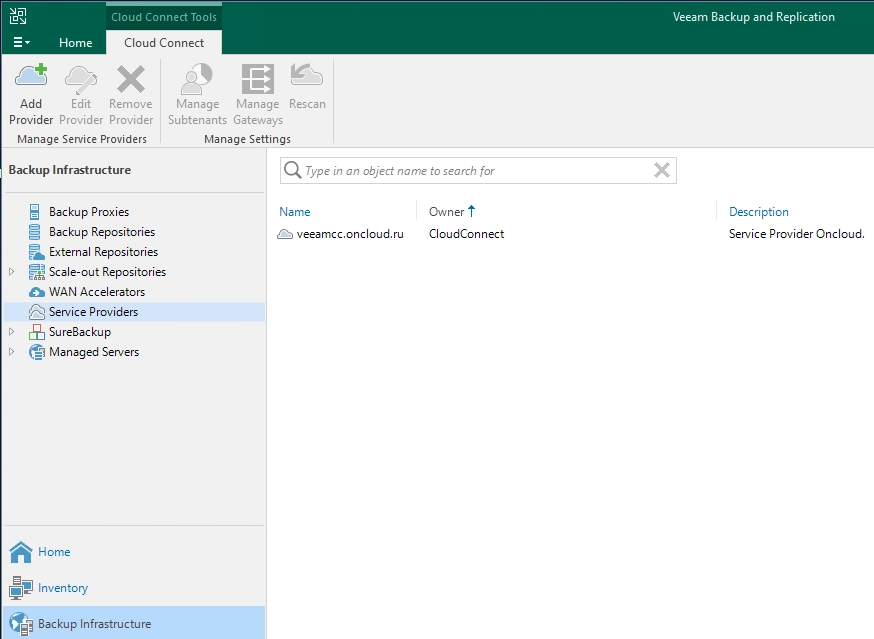Expand the Managed Servers tree node
874x639 pixels.
tap(12, 352)
